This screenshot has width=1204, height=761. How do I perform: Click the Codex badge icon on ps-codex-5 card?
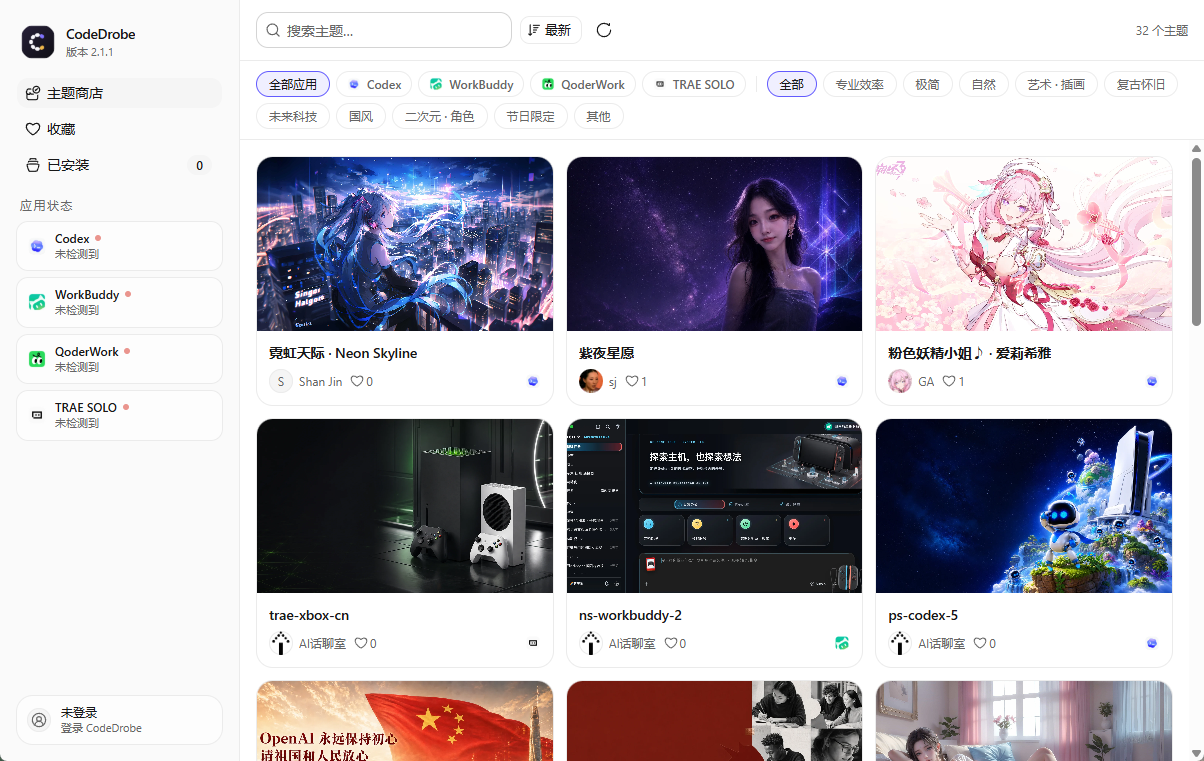tap(1152, 643)
